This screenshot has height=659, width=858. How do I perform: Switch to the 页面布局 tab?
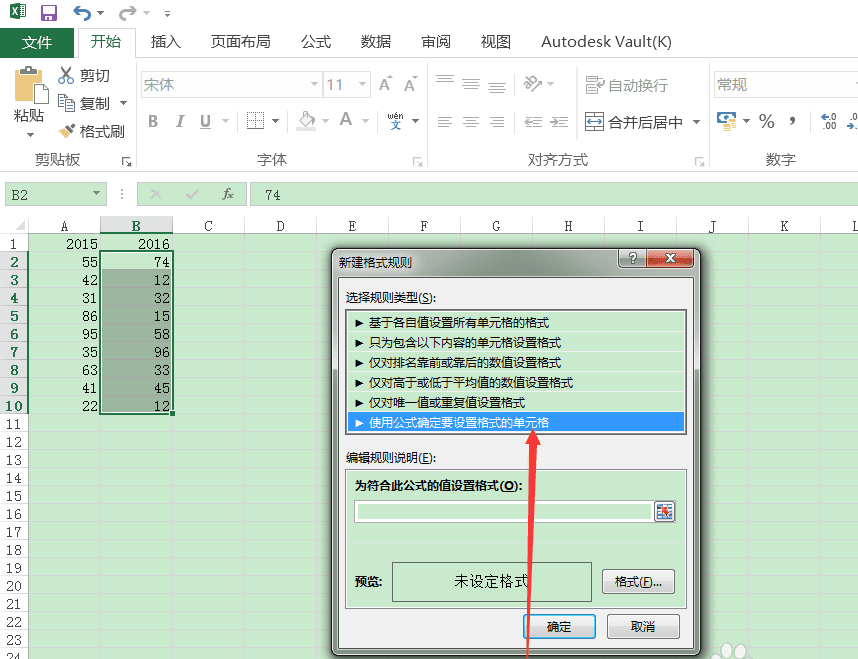240,42
